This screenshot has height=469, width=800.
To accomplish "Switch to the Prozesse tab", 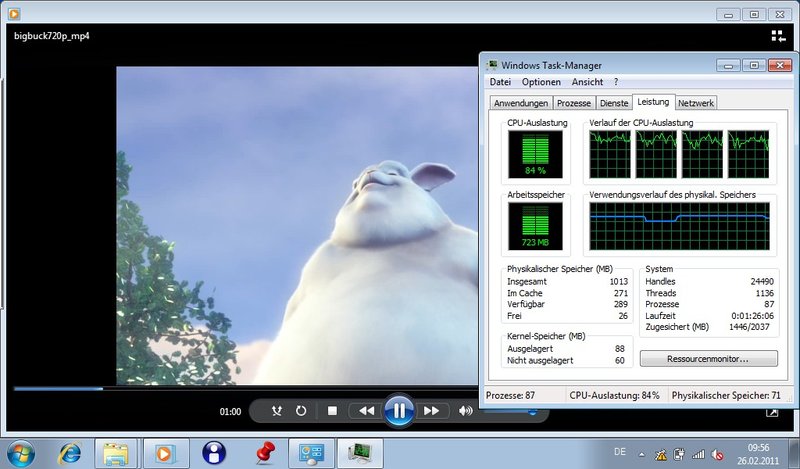I will (x=573, y=103).
